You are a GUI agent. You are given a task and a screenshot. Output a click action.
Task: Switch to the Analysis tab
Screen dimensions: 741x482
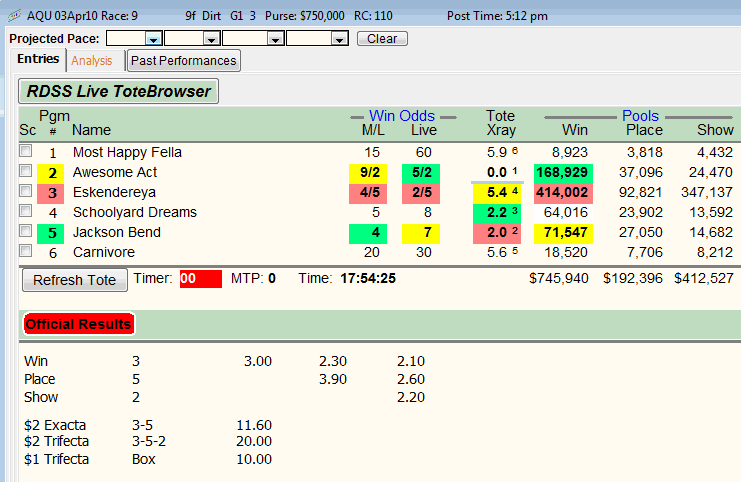(92, 61)
